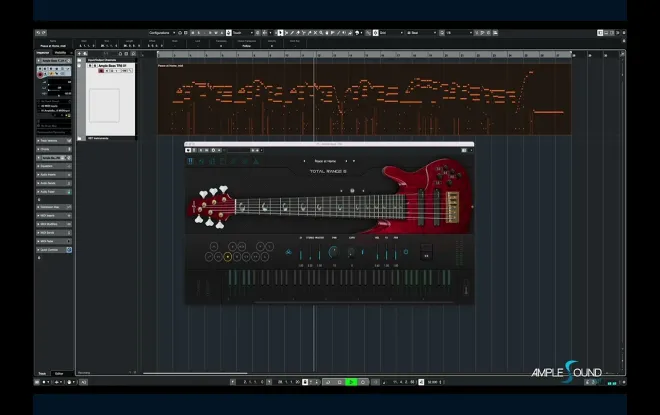Load the previous preset with the left arrow
The image size is (660, 415).
point(304,161)
